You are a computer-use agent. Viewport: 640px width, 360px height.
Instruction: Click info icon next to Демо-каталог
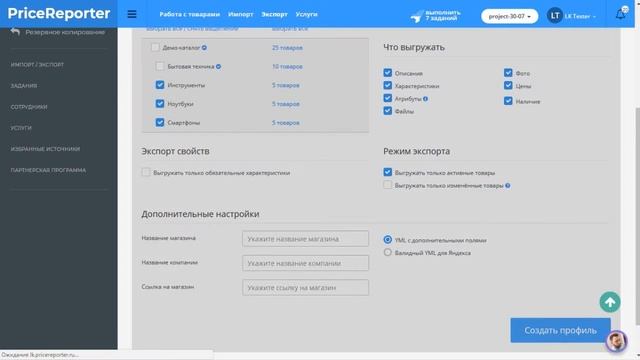point(204,48)
